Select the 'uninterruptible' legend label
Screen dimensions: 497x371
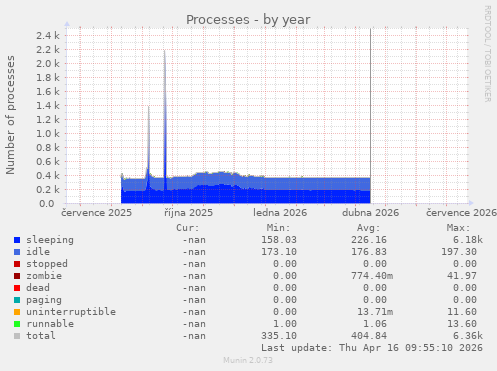[71, 312]
